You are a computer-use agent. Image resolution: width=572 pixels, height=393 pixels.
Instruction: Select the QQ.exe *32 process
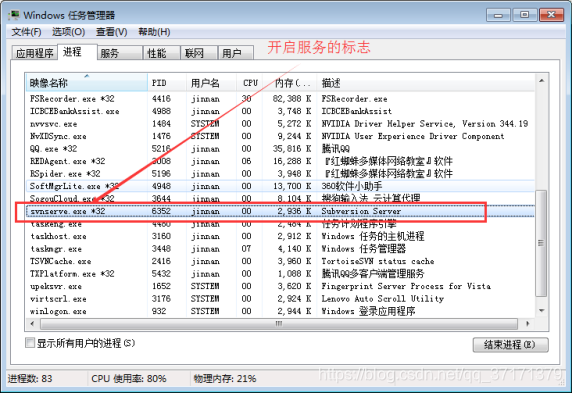point(280,149)
